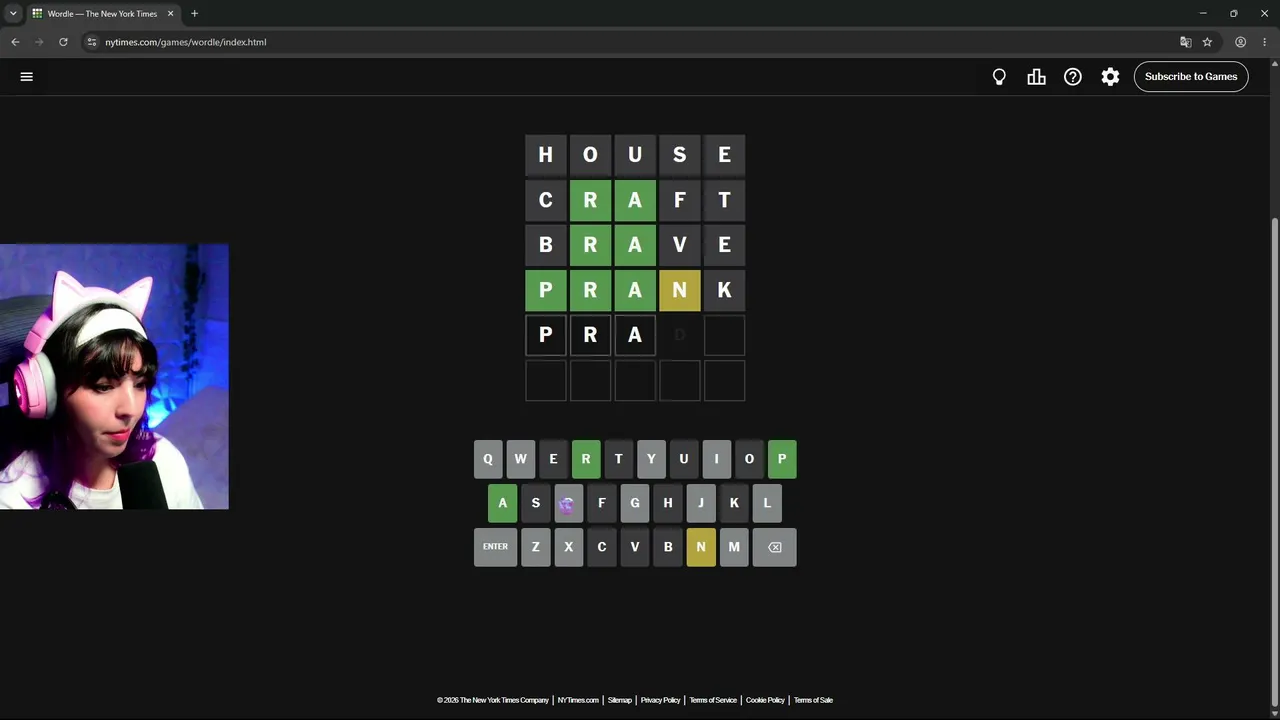Tap the Y key on the Wordle keyboard
Viewport: 1280px width, 720px height.
651,459
